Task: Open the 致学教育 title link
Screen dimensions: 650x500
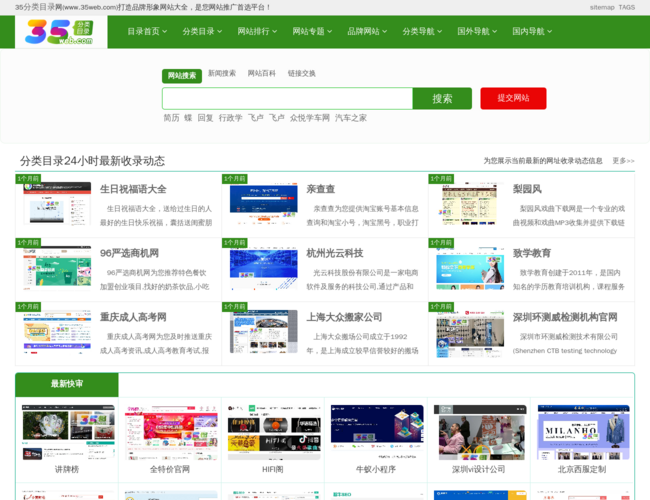Action: (x=532, y=253)
